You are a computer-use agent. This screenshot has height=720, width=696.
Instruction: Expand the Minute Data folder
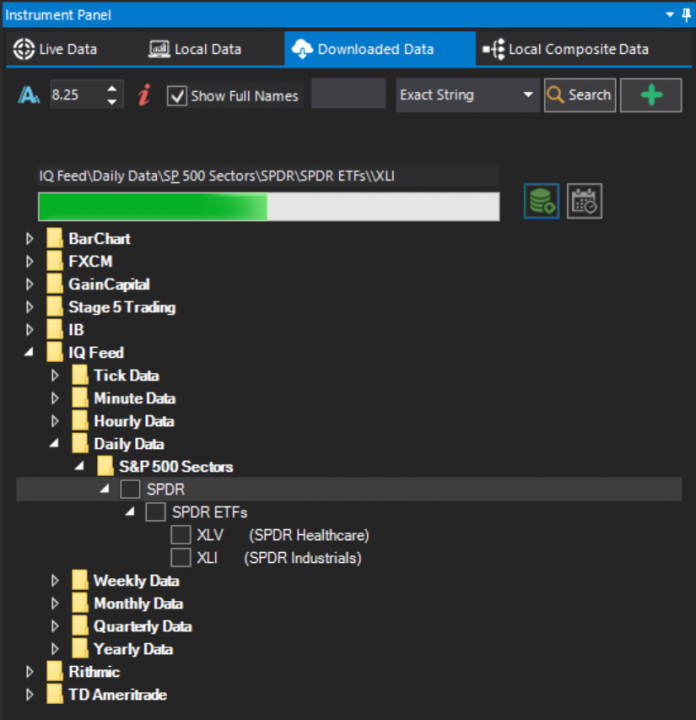(55, 398)
